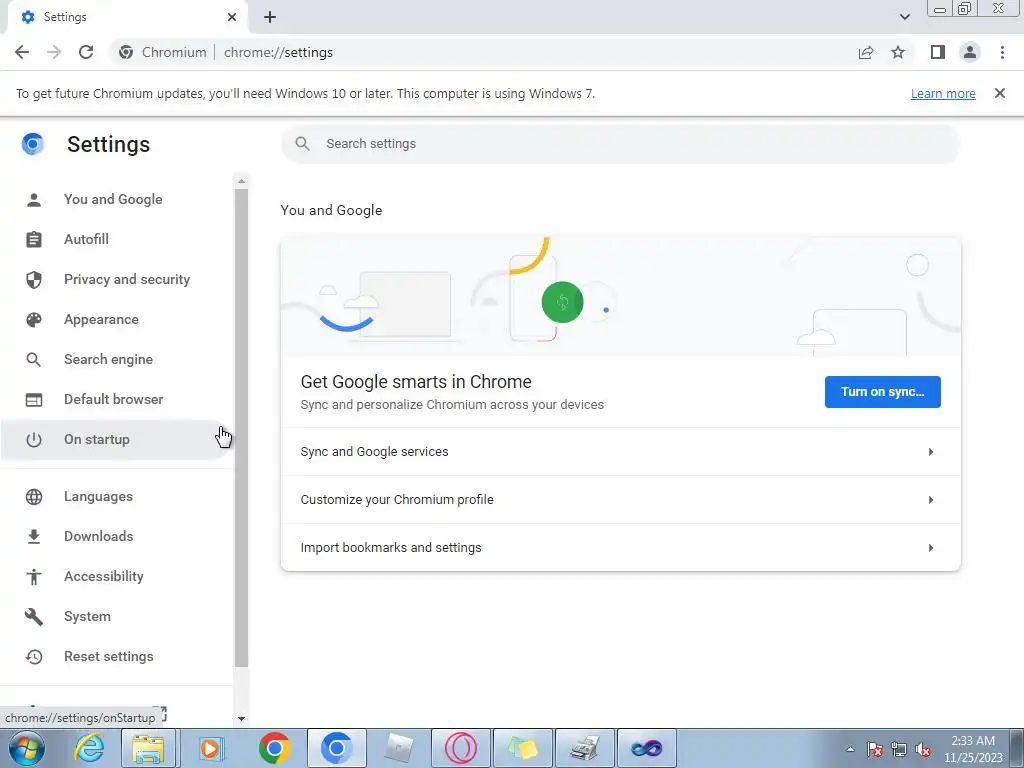Open Google Chrome from the taskbar

pos(274,748)
